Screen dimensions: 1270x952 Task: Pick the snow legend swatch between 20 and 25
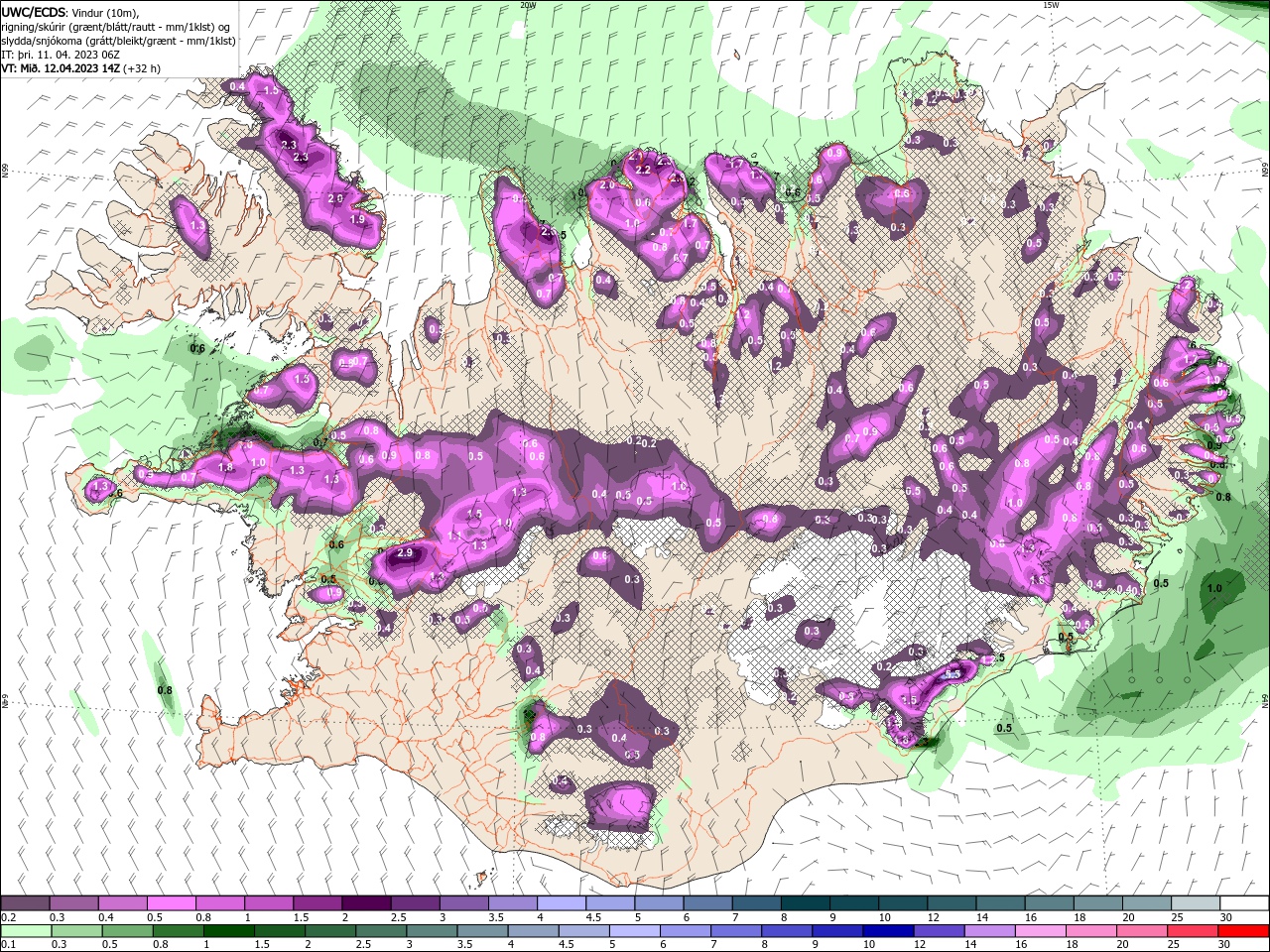[x=1146, y=903]
